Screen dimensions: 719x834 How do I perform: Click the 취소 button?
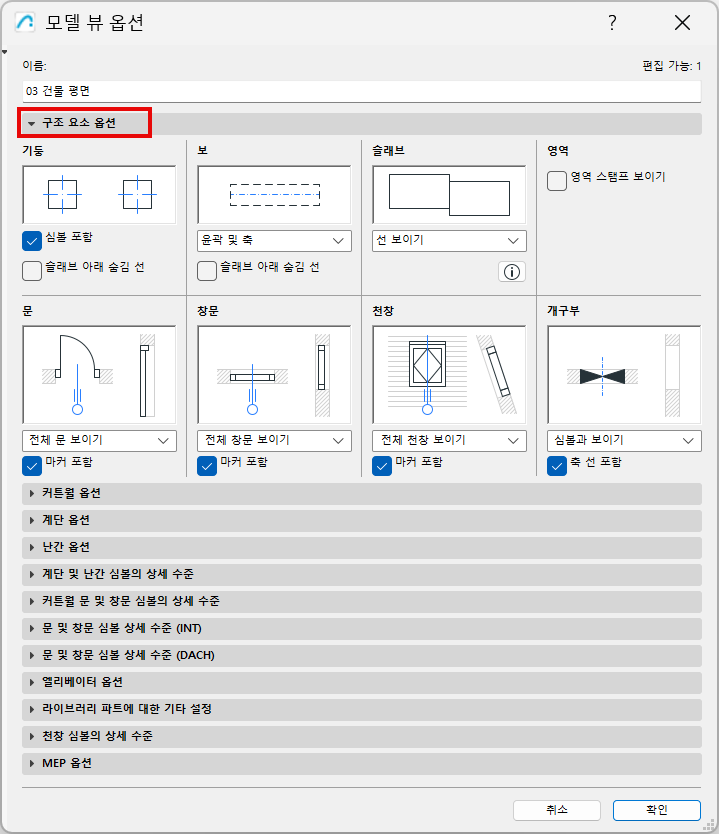(557, 810)
